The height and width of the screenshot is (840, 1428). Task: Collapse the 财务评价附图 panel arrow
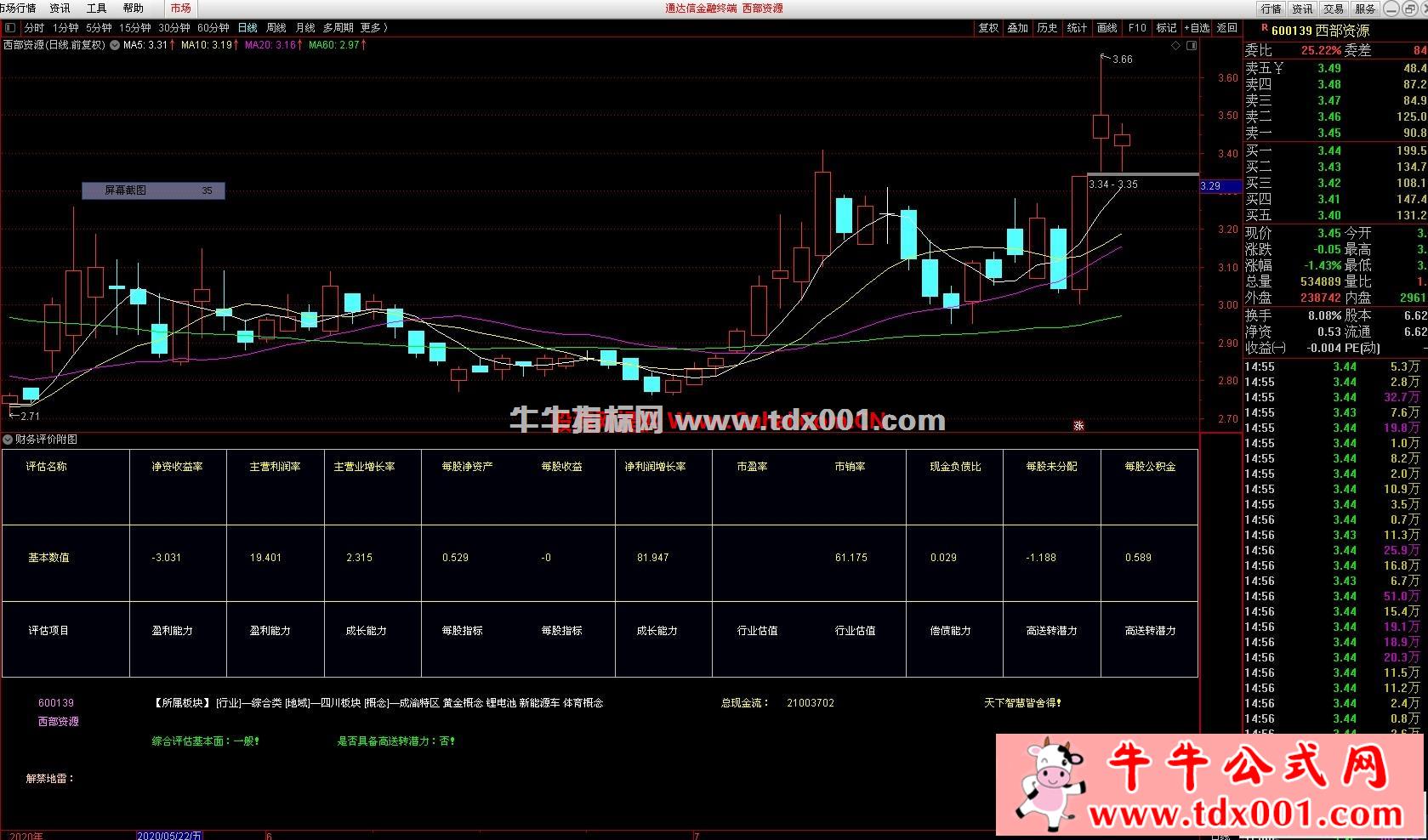pos(8,440)
